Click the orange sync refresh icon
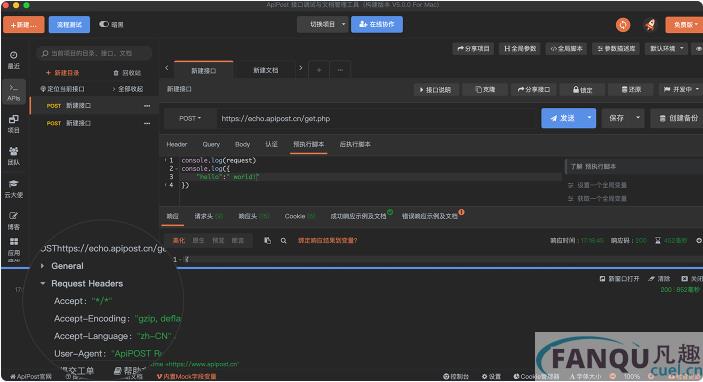 point(623,25)
